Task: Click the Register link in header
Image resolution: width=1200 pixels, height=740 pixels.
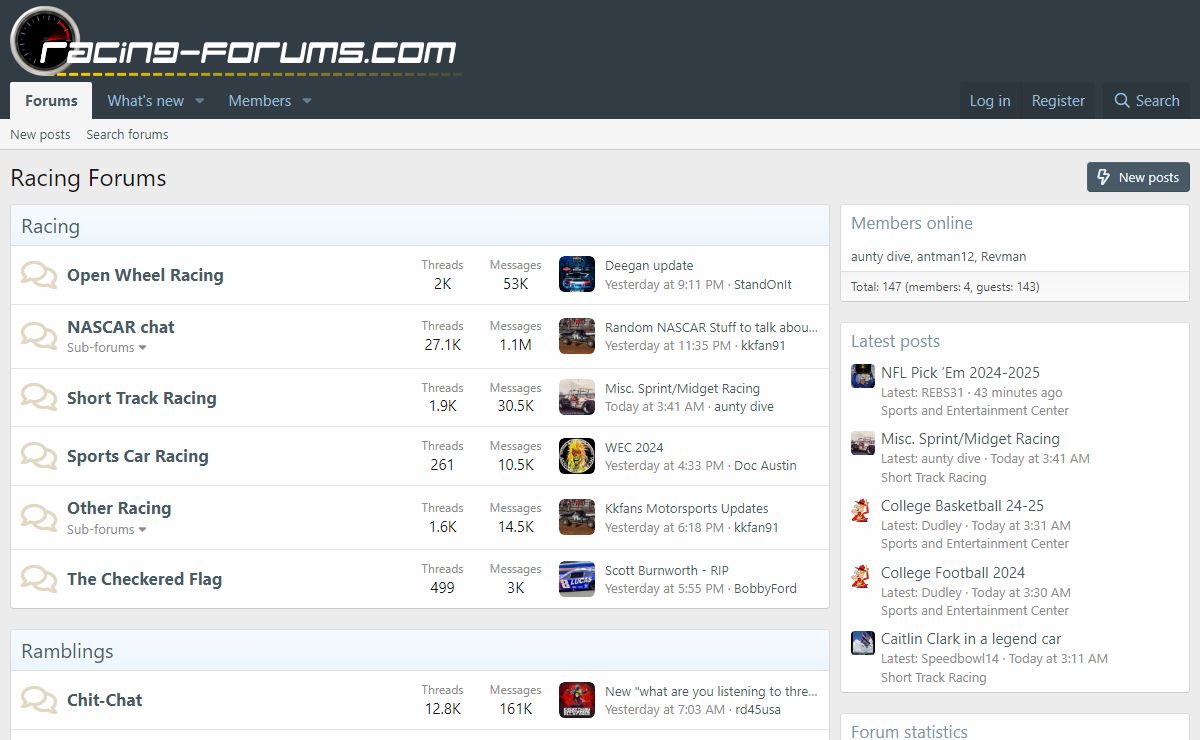Action: (x=1058, y=101)
